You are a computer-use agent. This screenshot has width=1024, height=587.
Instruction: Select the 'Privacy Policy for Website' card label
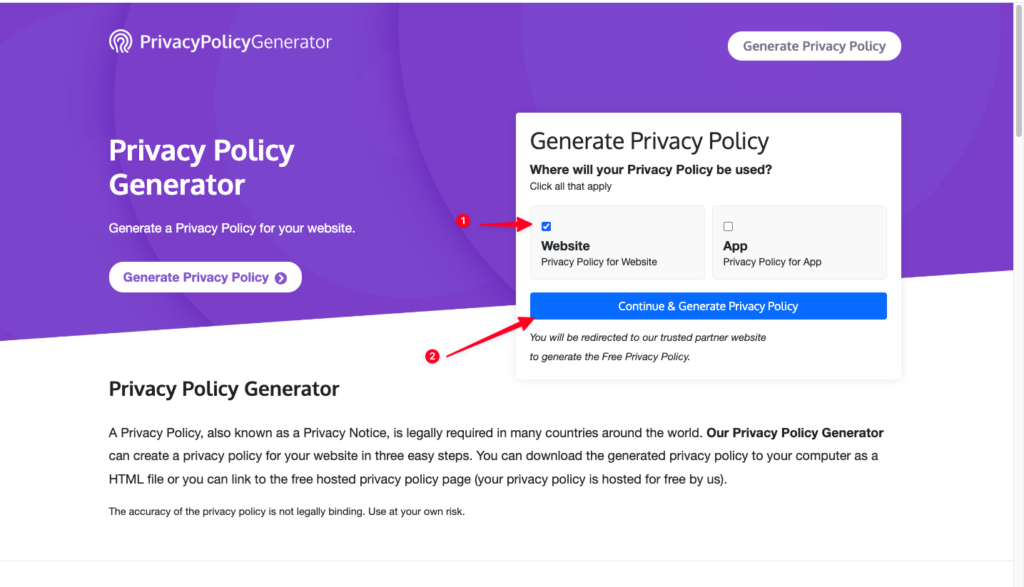click(599, 262)
